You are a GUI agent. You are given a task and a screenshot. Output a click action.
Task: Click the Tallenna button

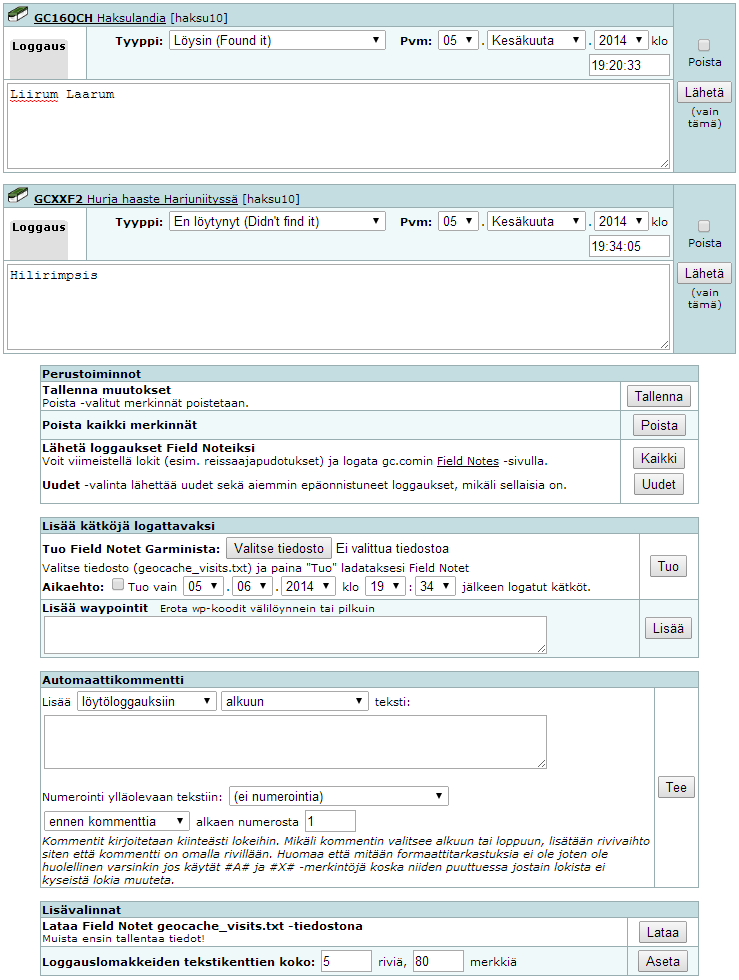pos(658,396)
